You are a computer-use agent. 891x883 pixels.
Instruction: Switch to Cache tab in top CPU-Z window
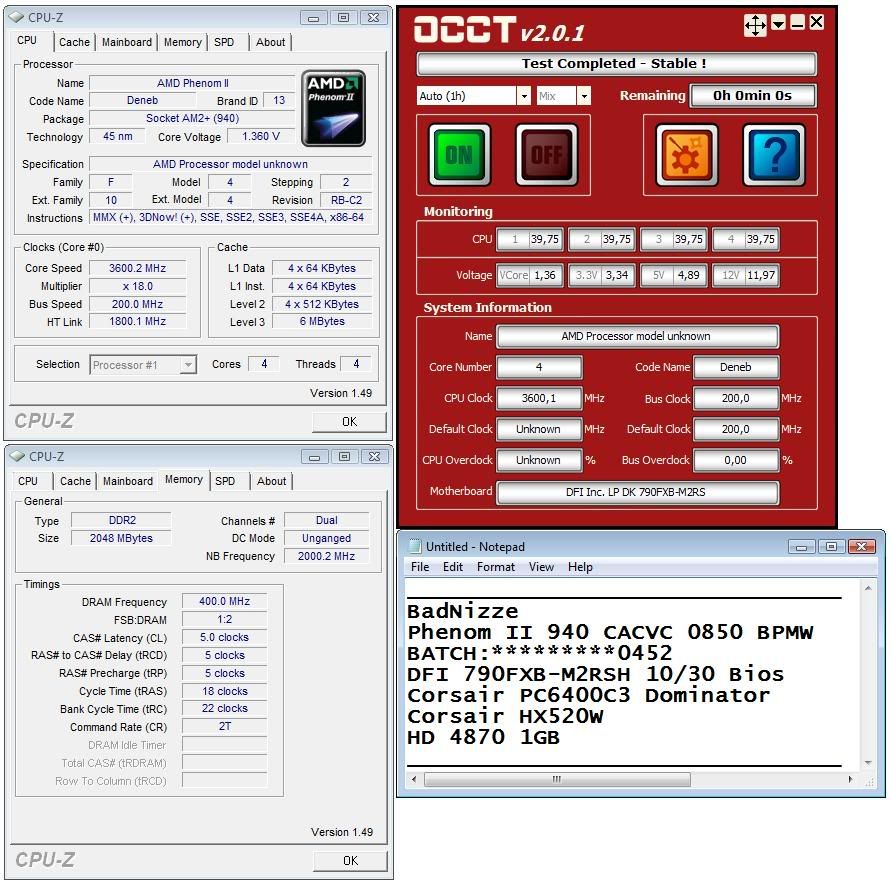[x=74, y=42]
